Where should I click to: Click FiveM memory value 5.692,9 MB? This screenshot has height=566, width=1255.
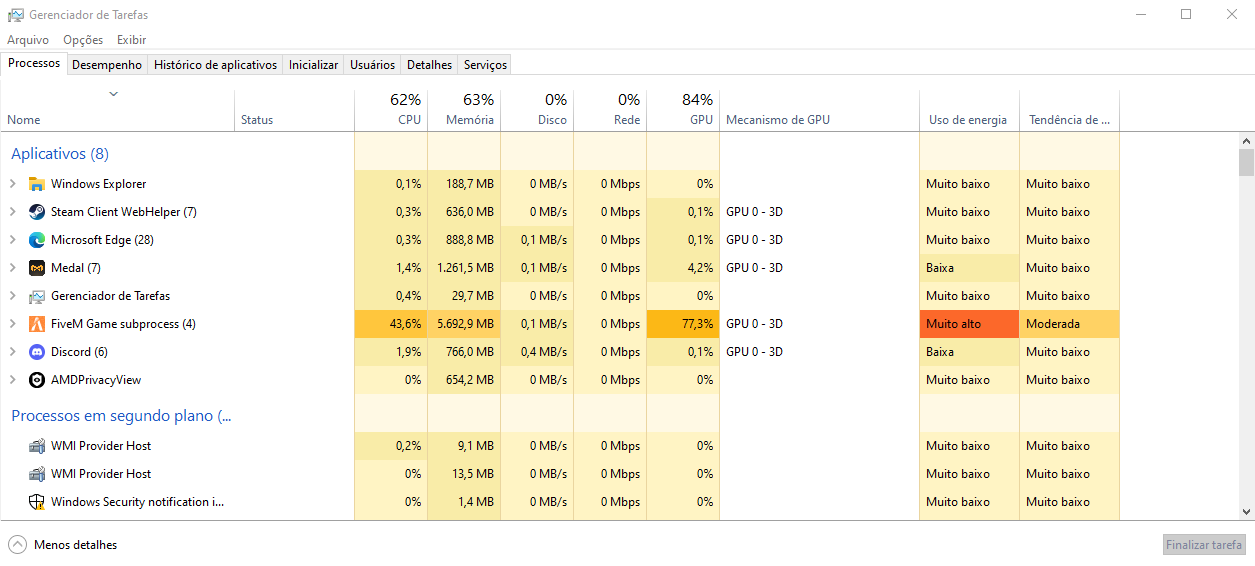click(x=464, y=324)
